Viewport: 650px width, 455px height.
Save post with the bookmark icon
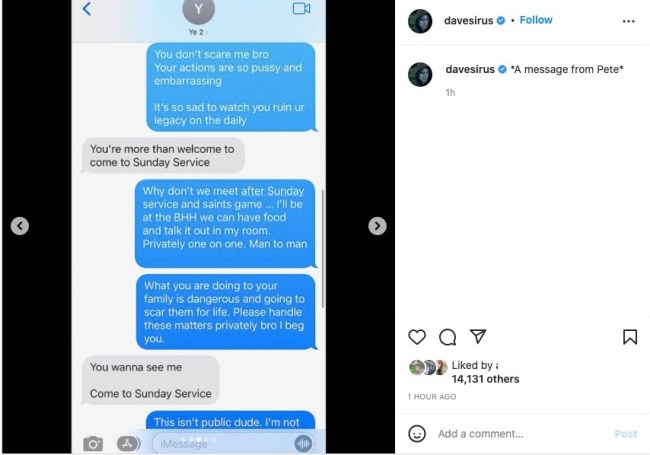[x=630, y=336]
